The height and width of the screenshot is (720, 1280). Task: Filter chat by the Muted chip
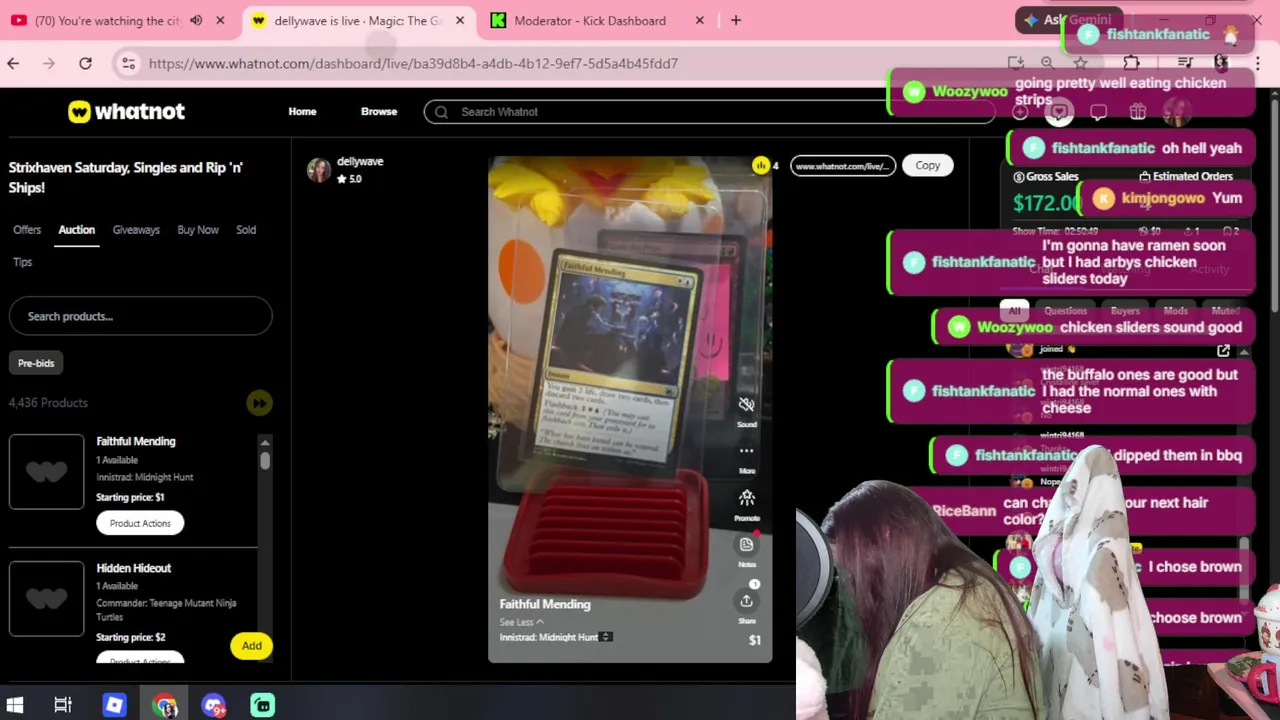[x=1225, y=311]
